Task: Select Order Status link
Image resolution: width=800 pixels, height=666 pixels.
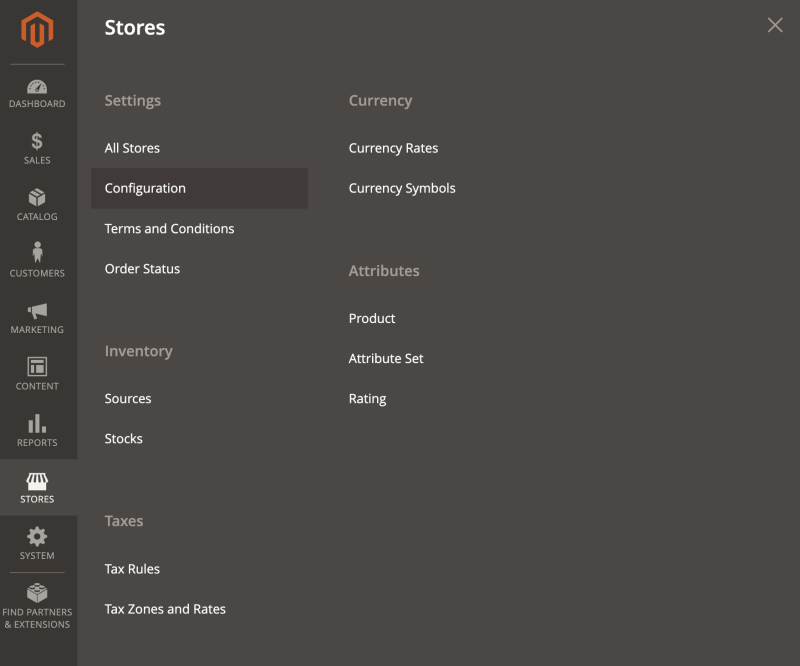Action: point(142,269)
